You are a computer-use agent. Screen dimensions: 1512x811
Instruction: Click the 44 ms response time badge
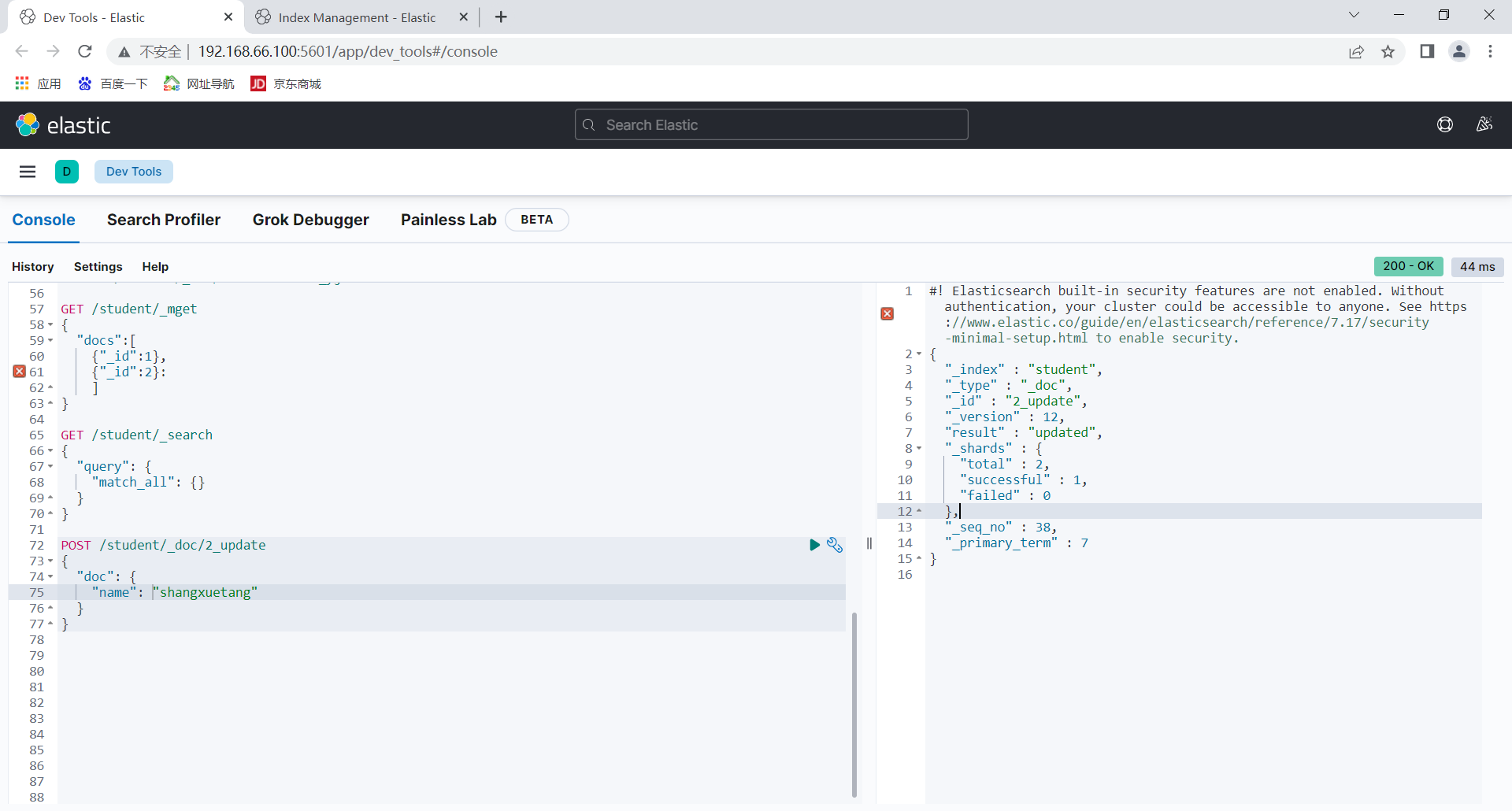pyautogui.click(x=1477, y=267)
